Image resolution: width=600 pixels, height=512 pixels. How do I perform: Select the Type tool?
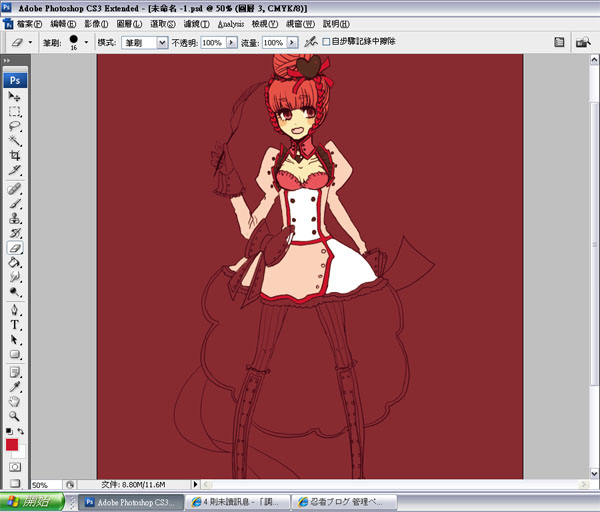click(x=15, y=325)
